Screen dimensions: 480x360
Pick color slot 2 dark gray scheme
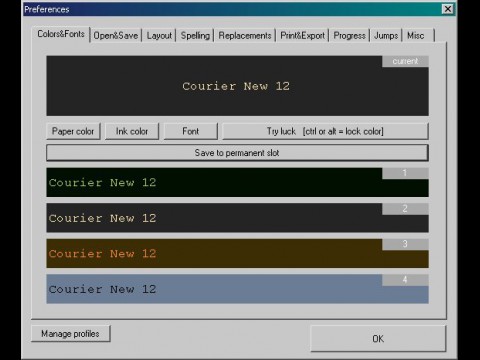click(237, 218)
